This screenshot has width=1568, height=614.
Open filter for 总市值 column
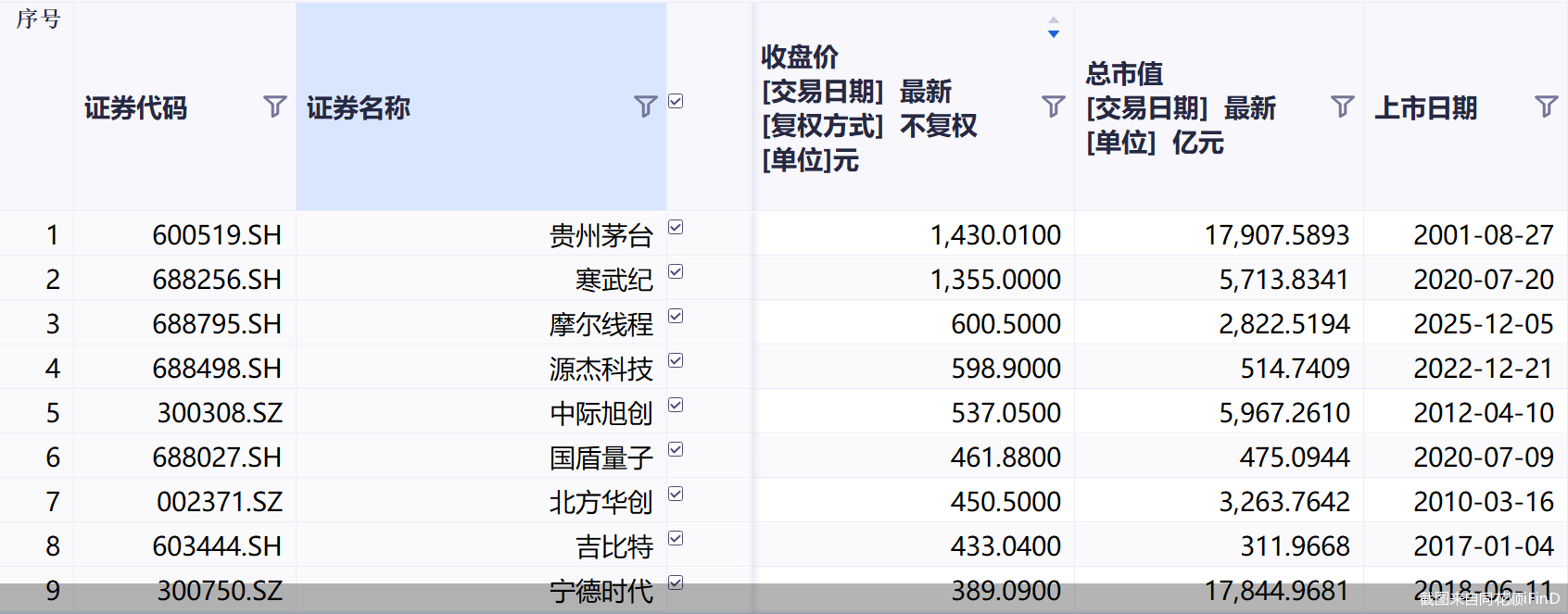click(1342, 107)
